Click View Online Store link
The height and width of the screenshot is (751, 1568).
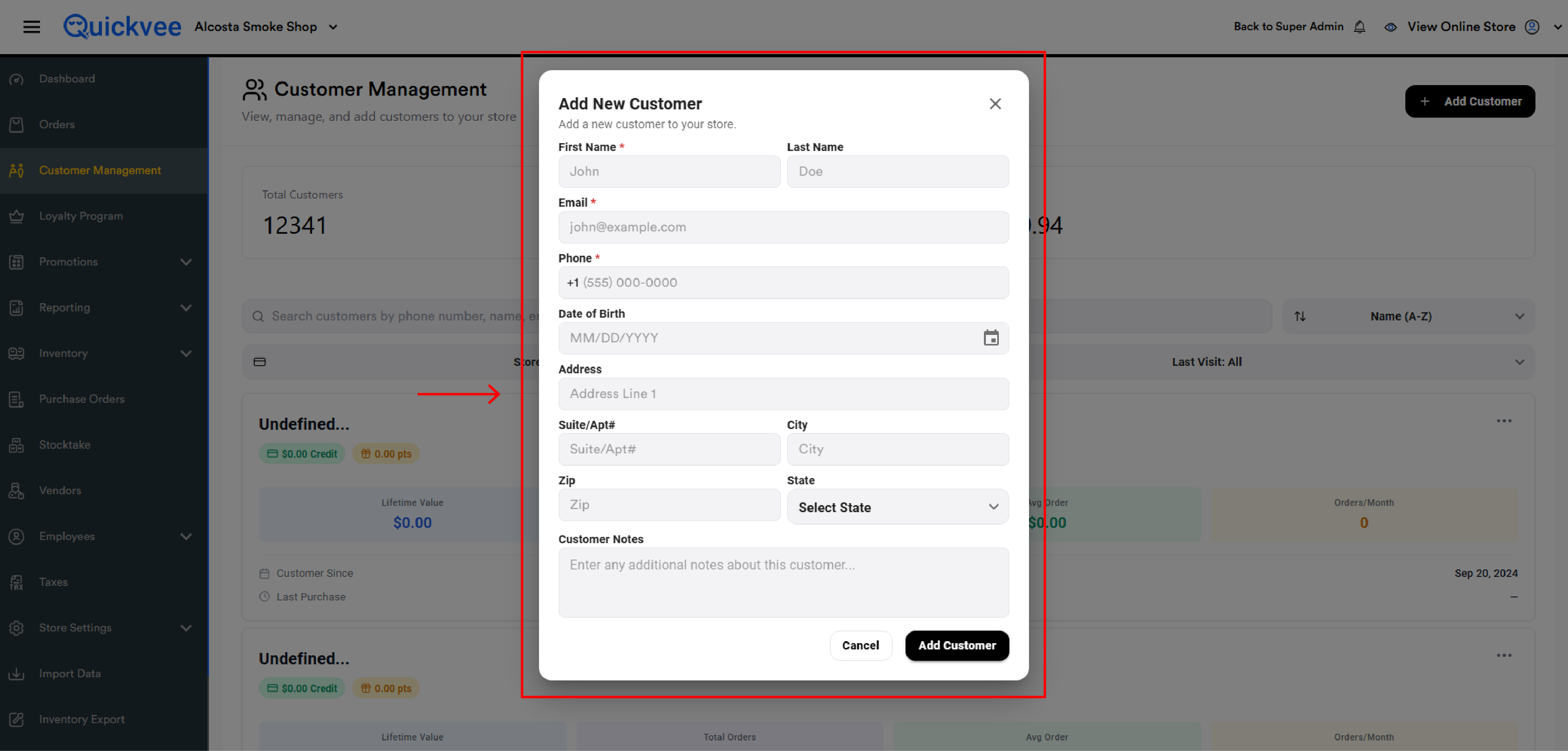tap(1461, 27)
